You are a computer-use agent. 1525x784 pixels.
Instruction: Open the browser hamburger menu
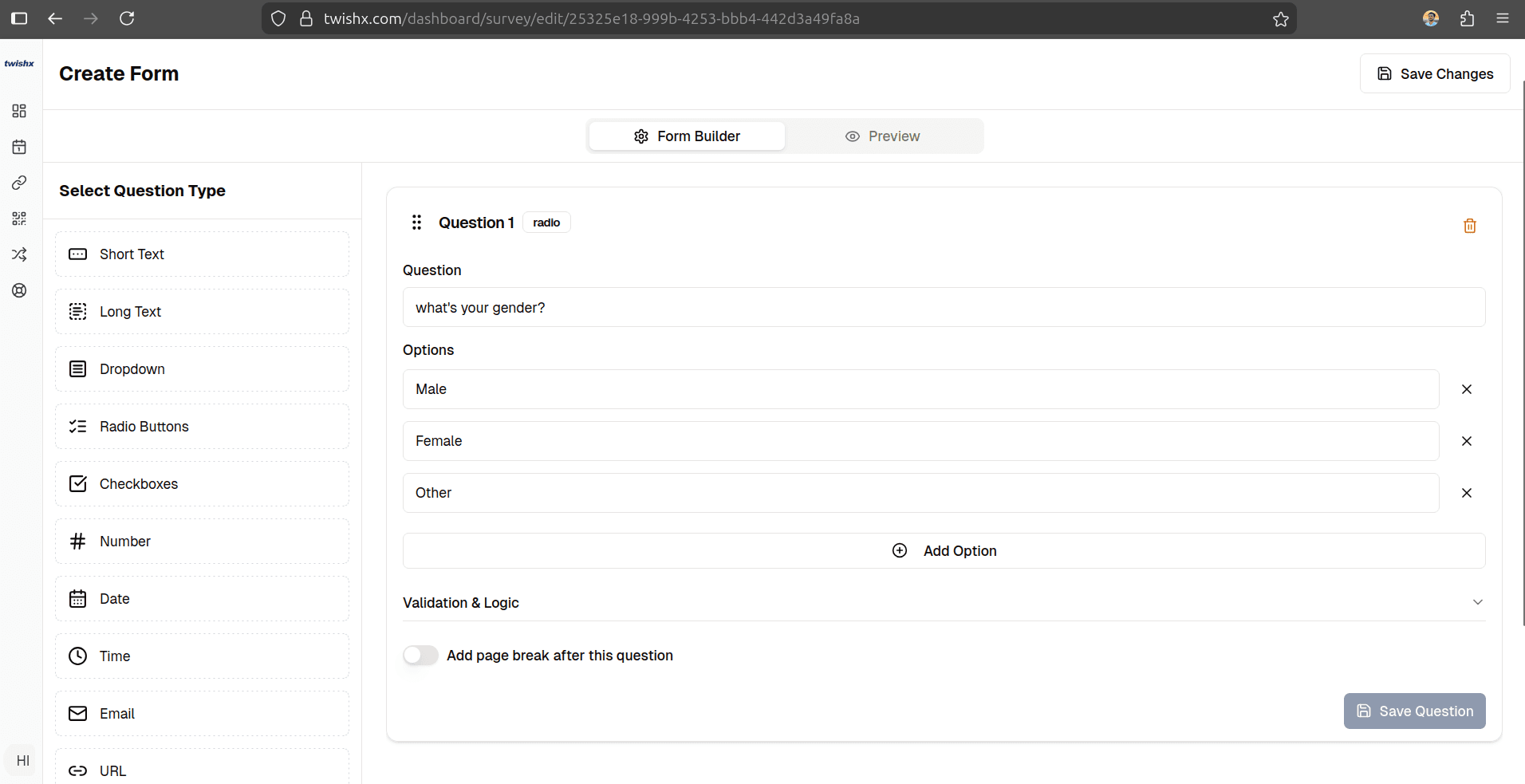(x=1503, y=18)
